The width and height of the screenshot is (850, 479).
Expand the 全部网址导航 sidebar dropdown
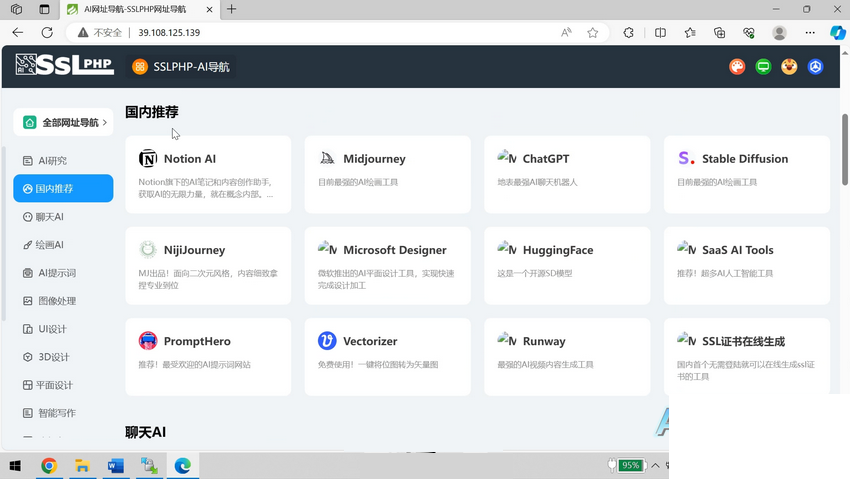[63, 122]
